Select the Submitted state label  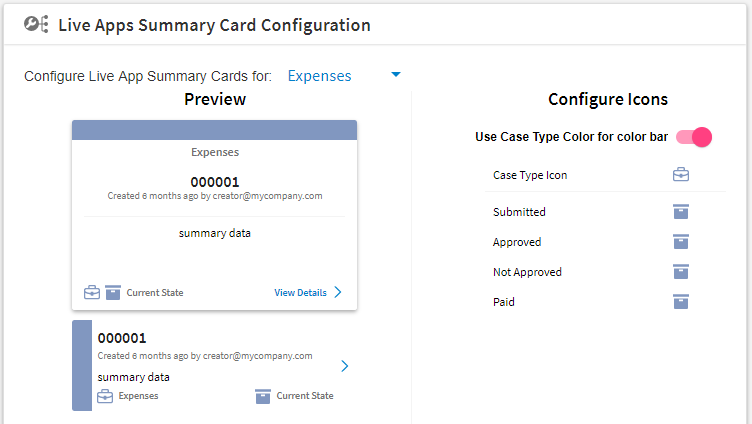[x=519, y=212]
